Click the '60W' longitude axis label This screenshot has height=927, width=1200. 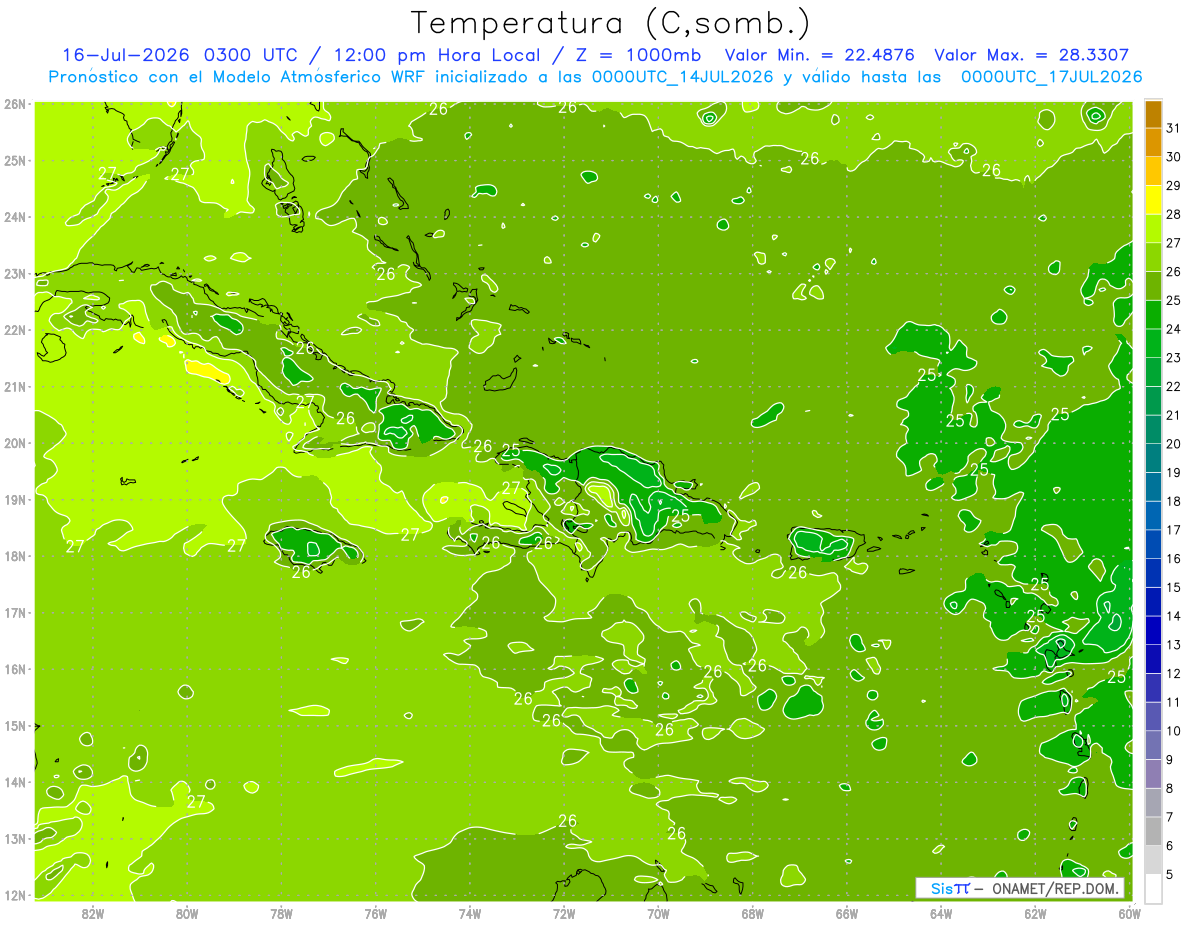point(1129,913)
